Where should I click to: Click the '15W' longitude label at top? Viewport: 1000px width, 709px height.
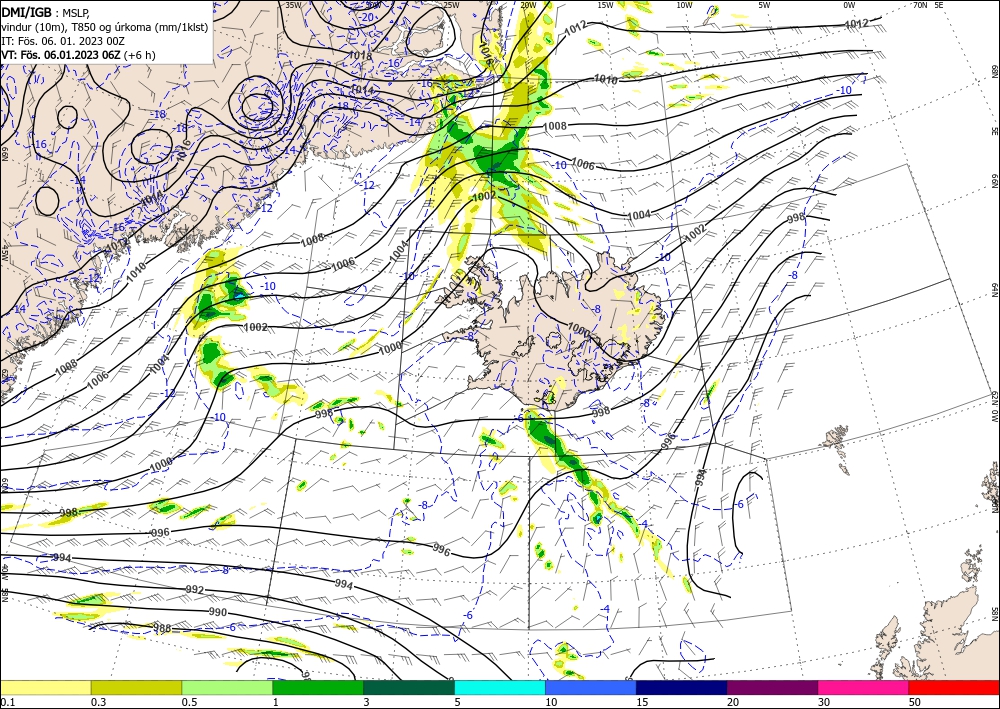[x=606, y=5]
